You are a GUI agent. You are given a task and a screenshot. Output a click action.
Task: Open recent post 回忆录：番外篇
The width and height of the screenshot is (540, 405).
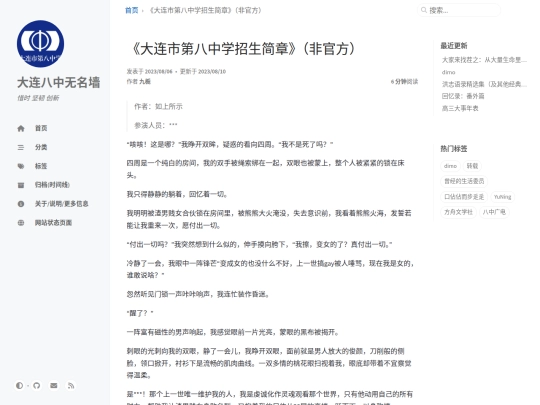(463, 96)
